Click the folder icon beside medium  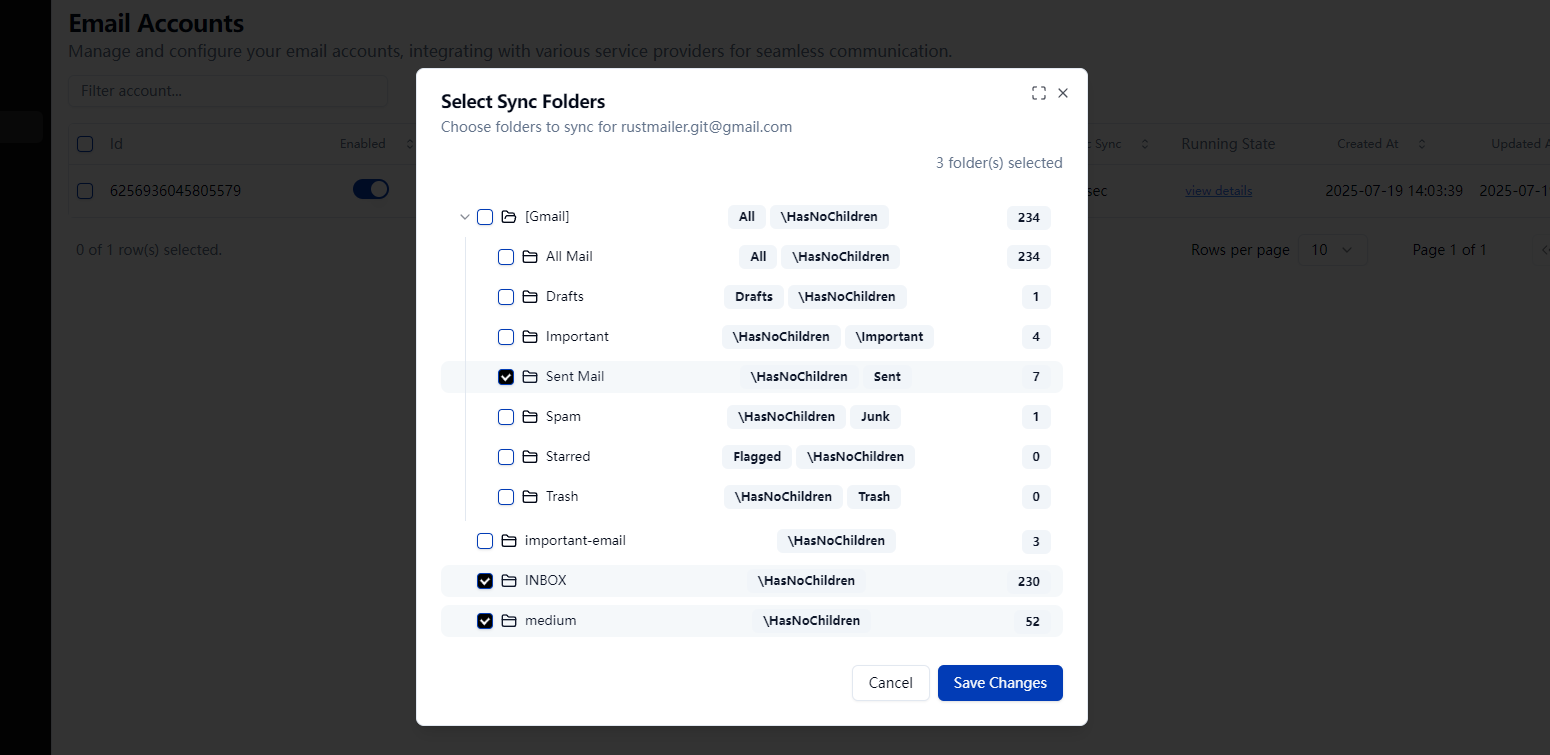click(x=509, y=621)
